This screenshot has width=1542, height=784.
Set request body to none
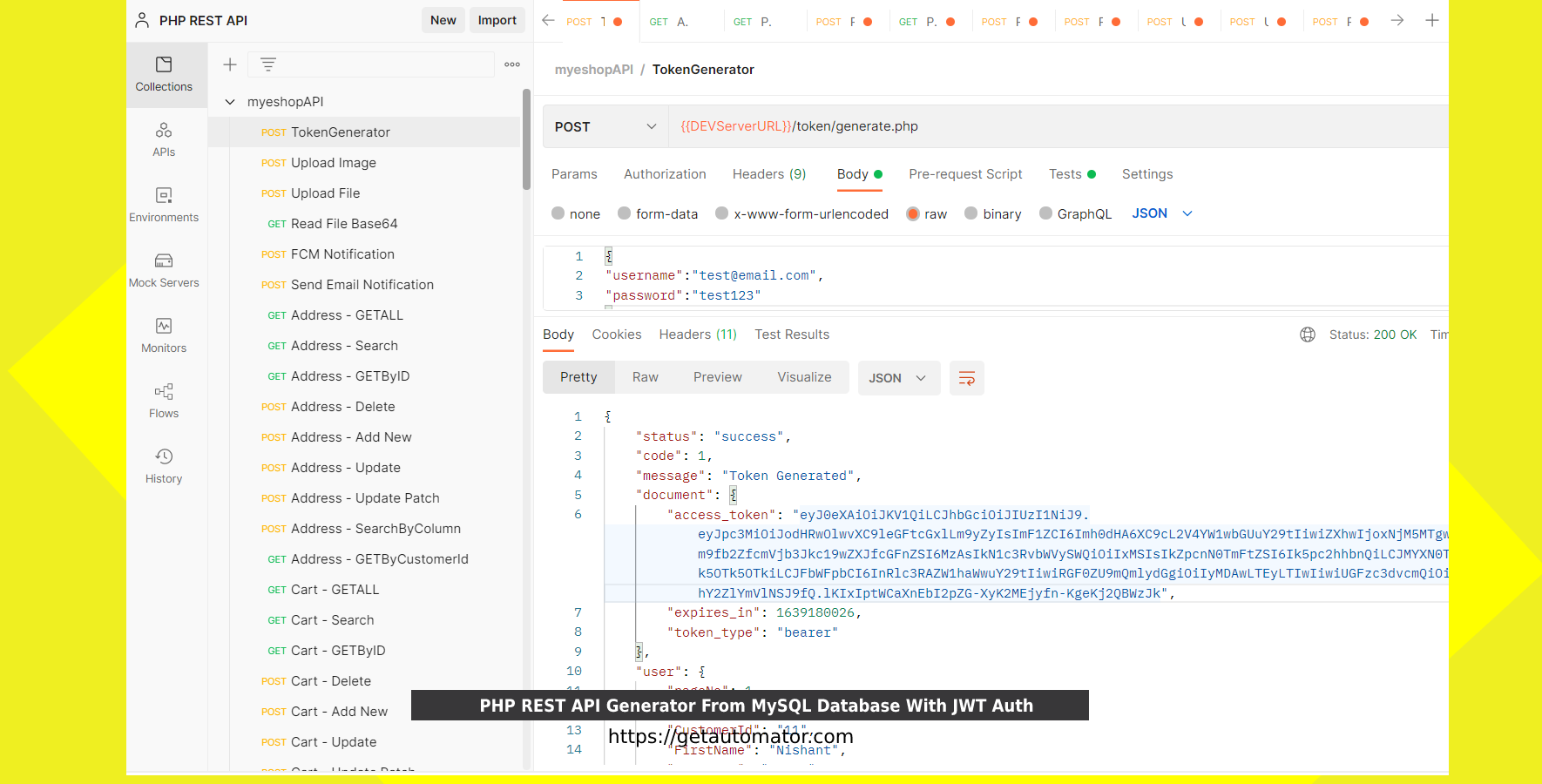576,213
